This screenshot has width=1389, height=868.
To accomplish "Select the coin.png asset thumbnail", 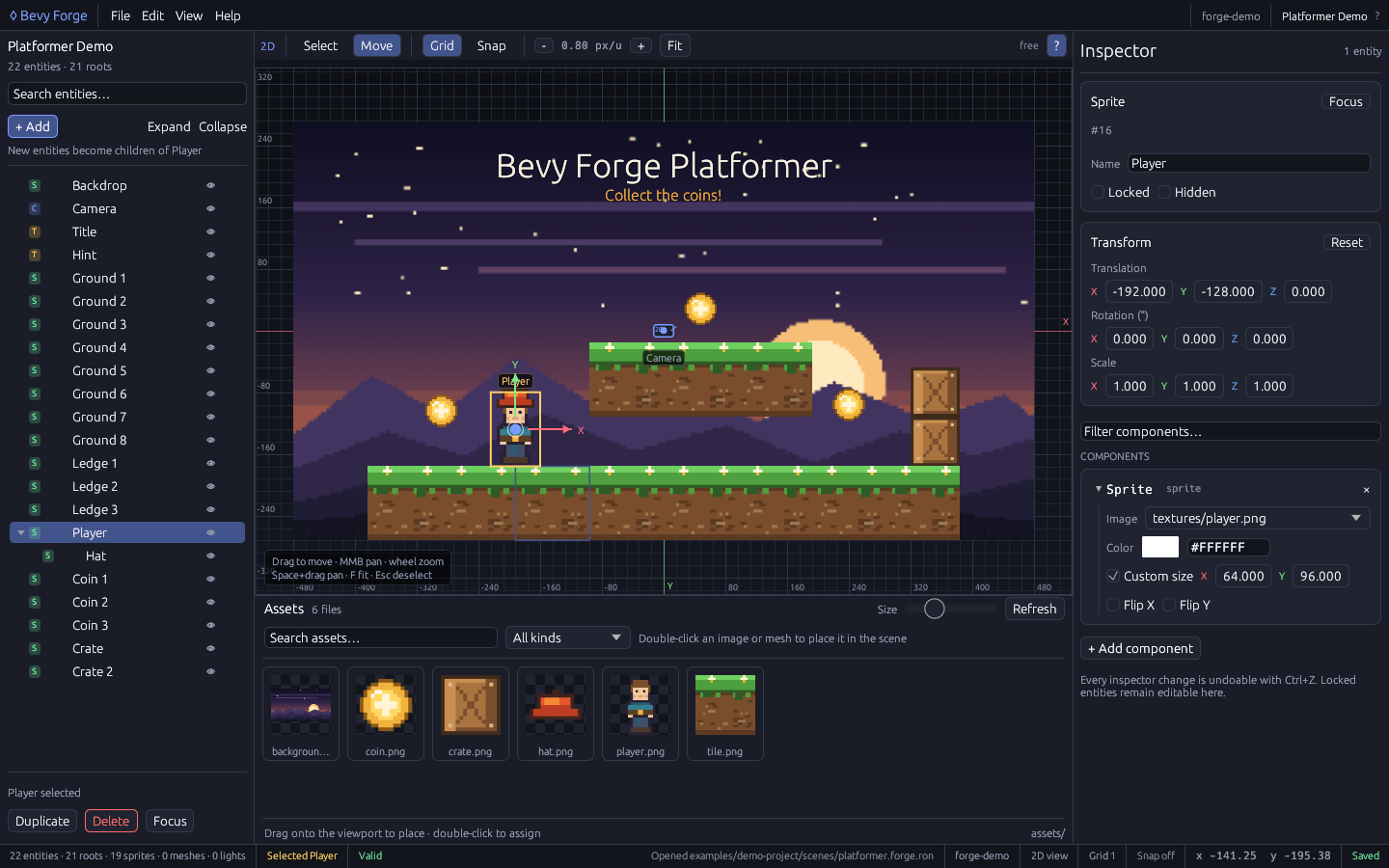I will (386, 714).
